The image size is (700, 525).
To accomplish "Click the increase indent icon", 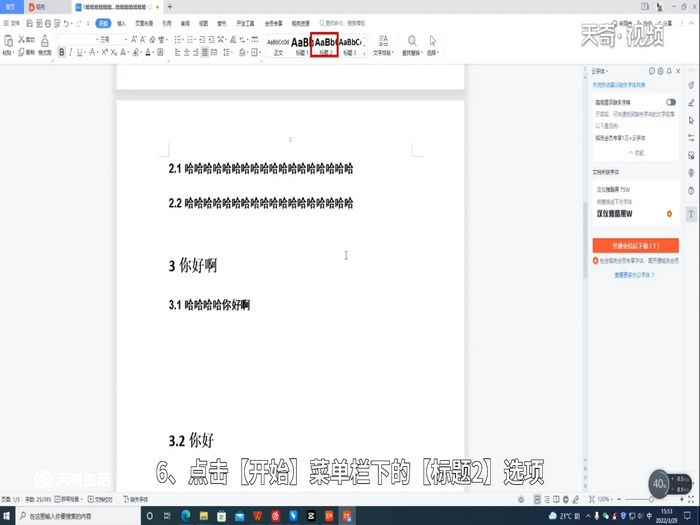I will click(x=211, y=40).
